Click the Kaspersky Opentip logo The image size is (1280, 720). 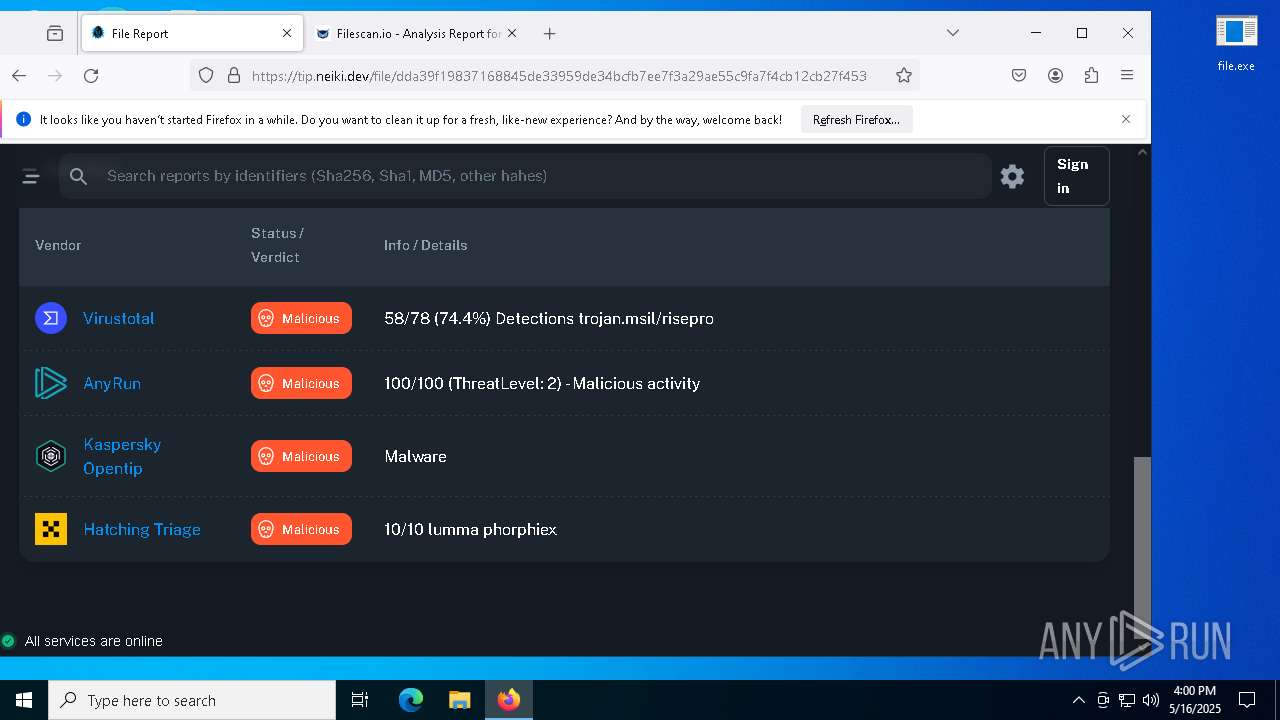pos(51,456)
